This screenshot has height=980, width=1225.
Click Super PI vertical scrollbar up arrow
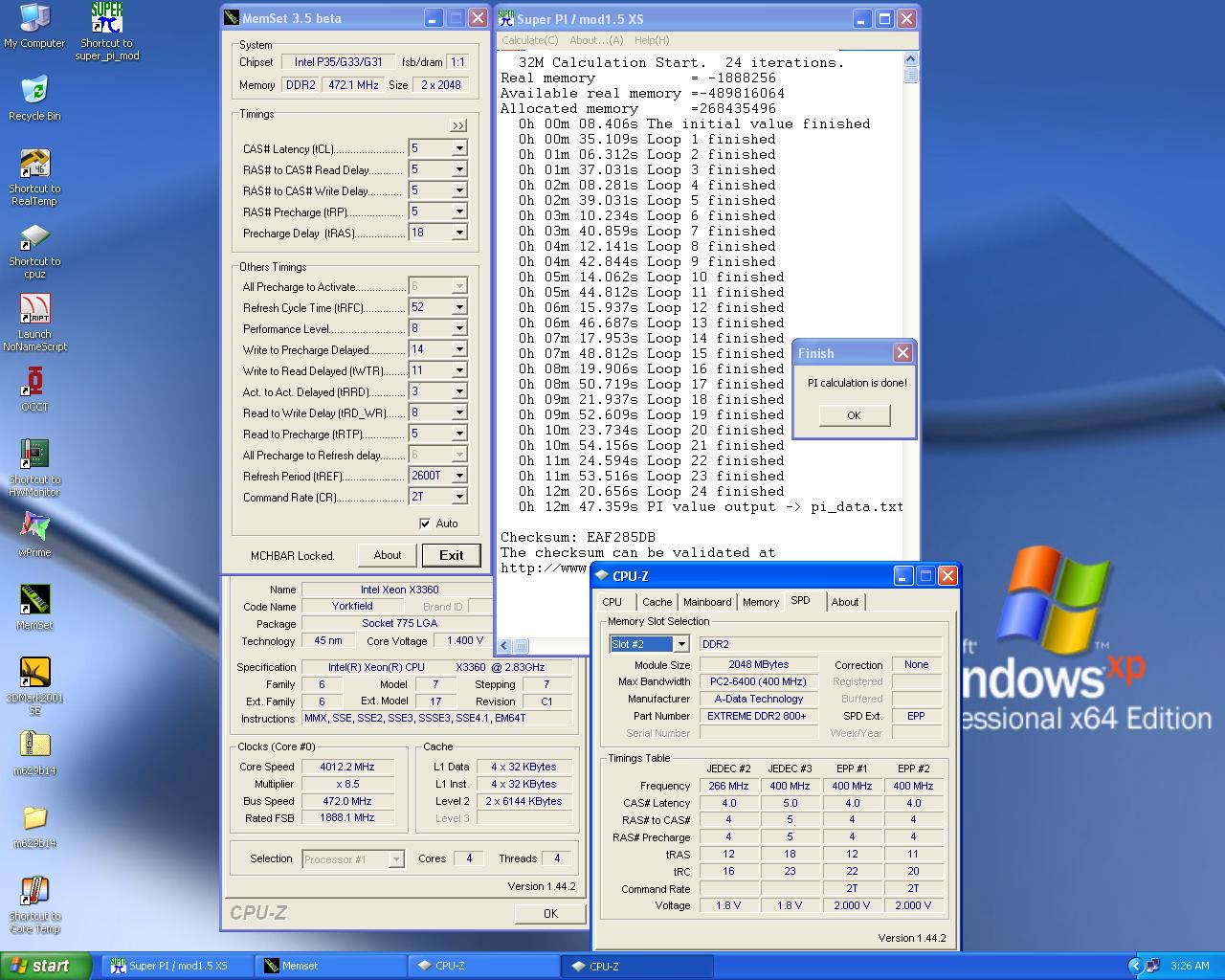coord(910,60)
